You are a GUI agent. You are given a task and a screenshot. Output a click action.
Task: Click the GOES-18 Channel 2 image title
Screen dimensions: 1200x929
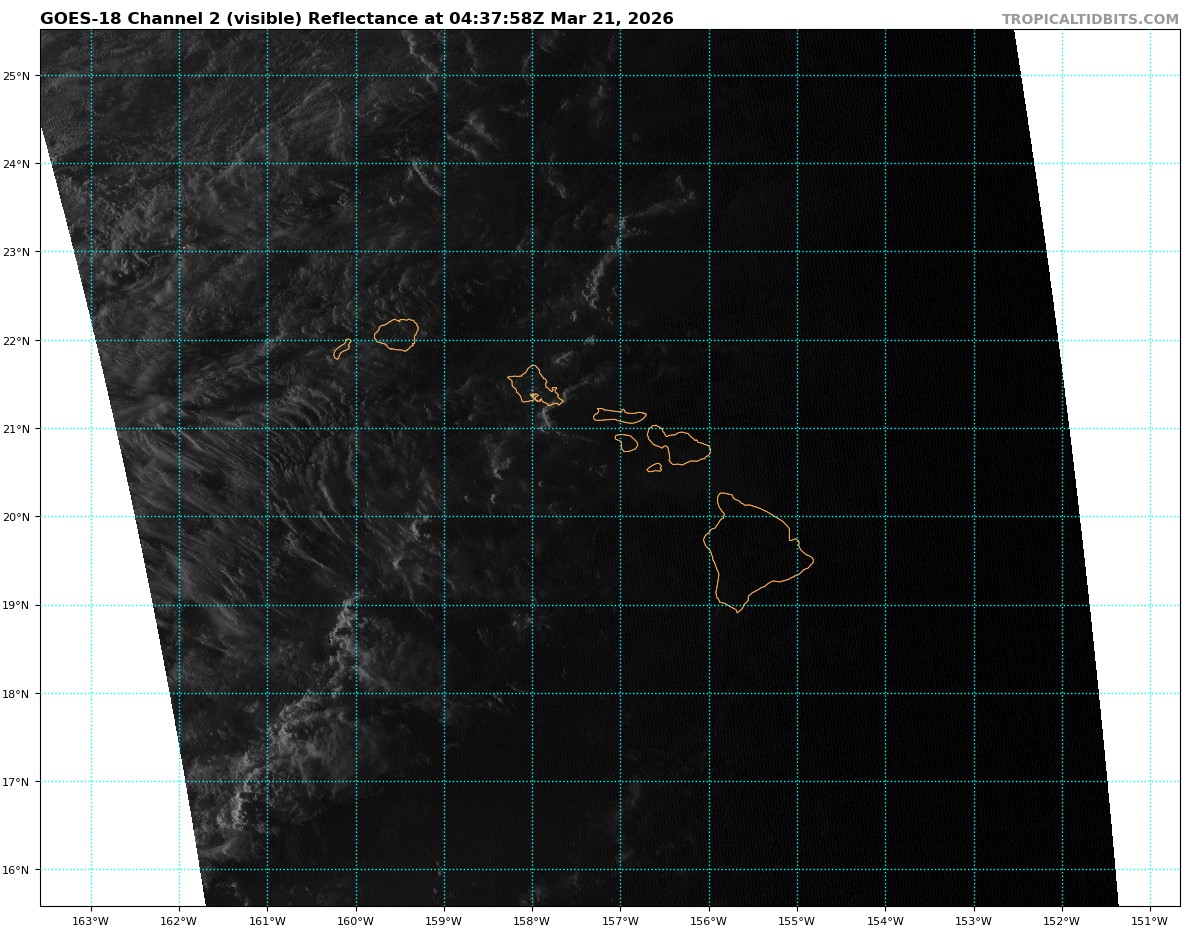[x=356, y=19]
